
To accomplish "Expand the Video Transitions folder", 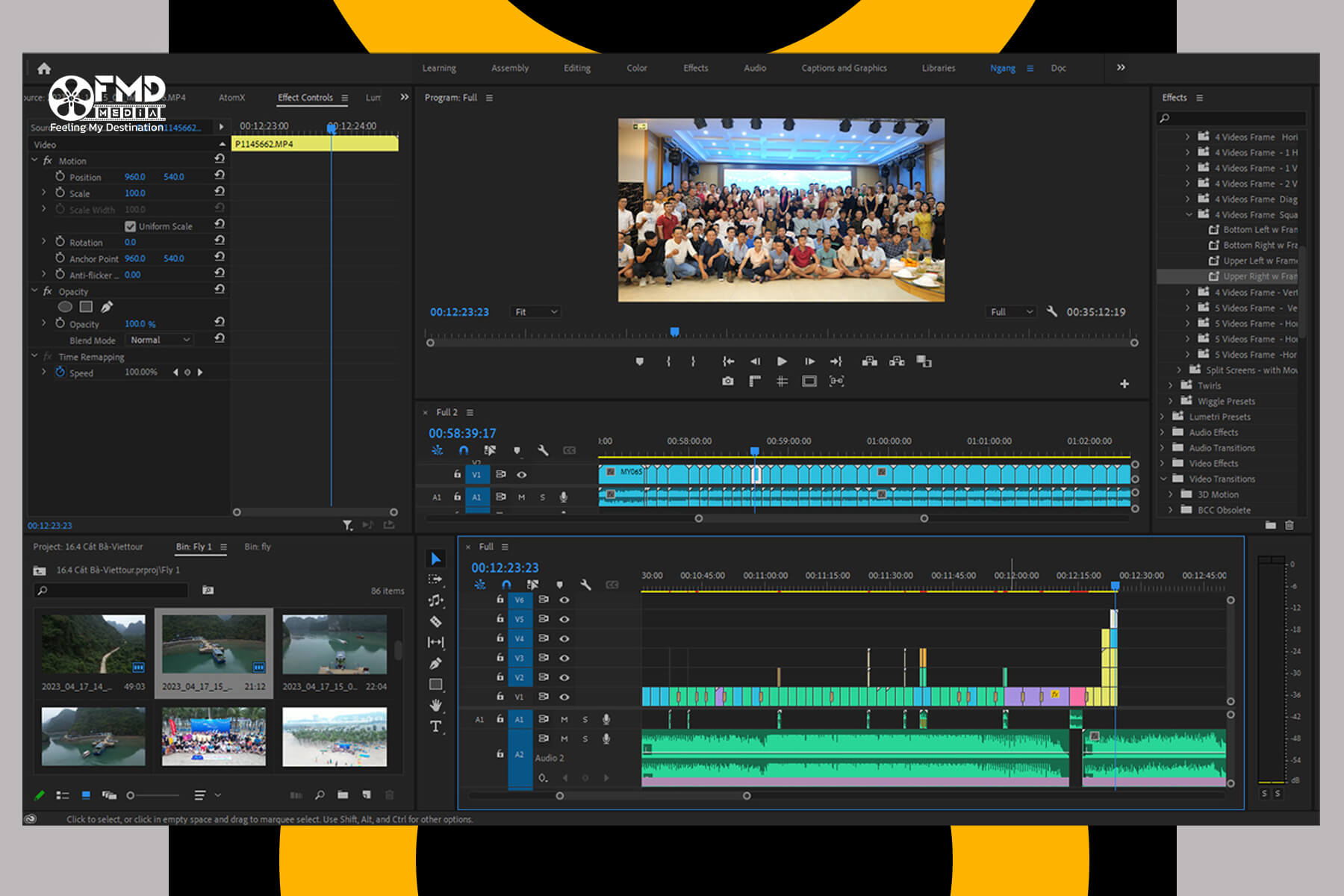I will [x=1163, y=479].
